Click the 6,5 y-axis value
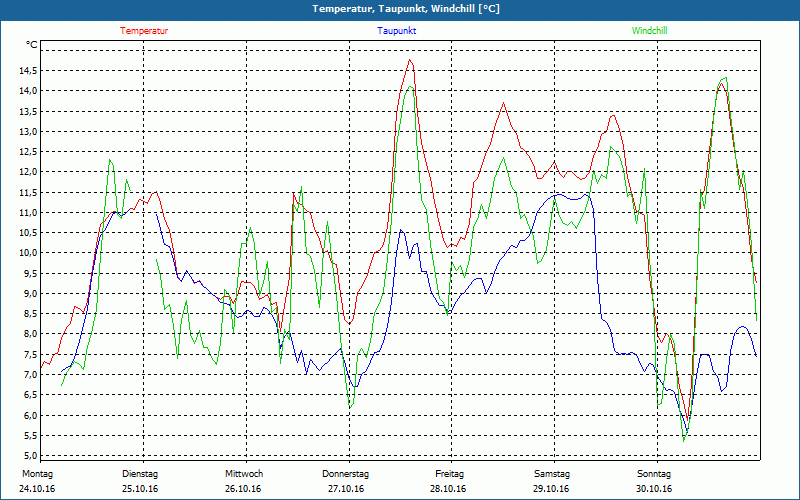The image size is (800, 500). (x=30, y=395)
